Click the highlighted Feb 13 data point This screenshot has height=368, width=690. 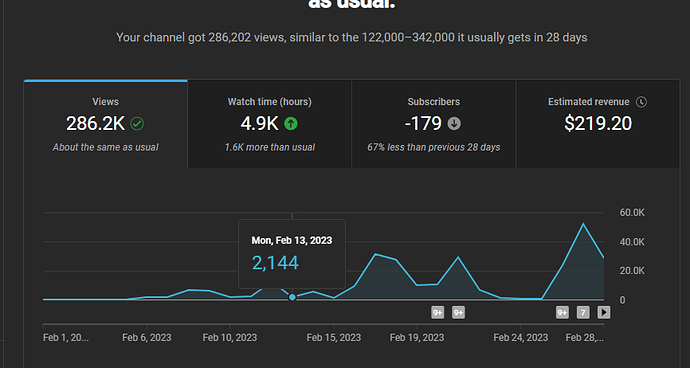[292, 297]
